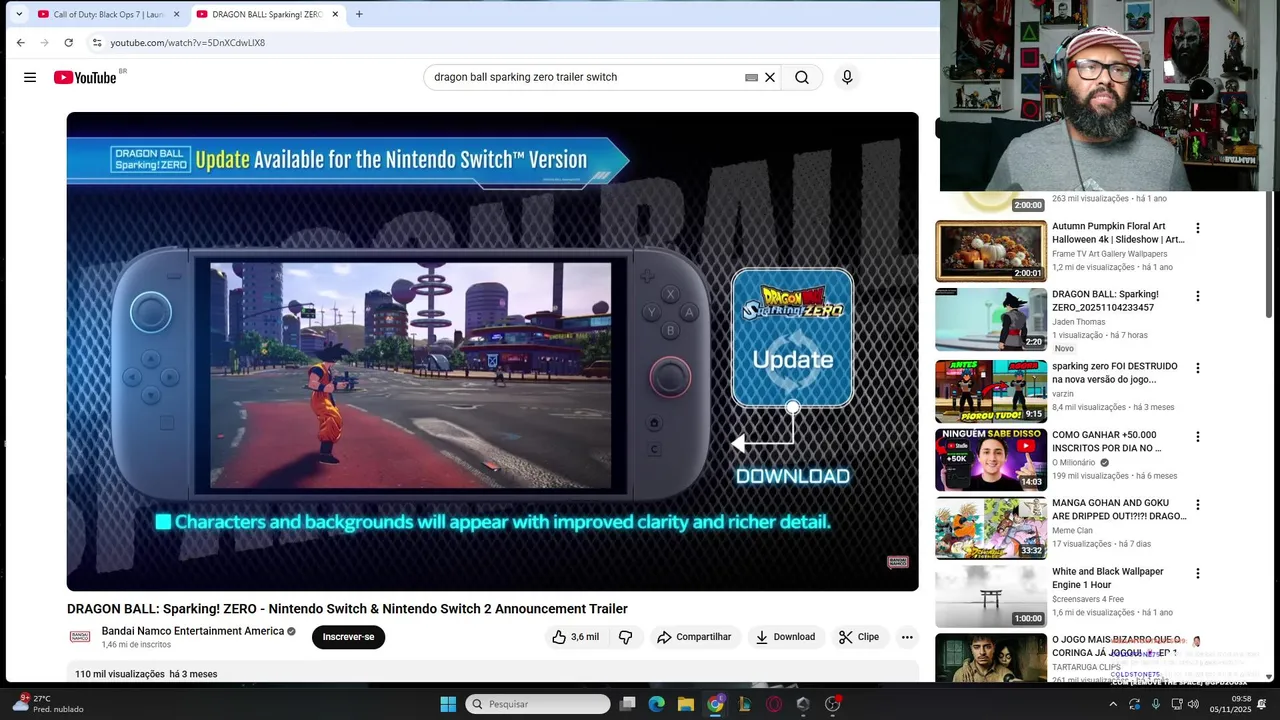The image size is (1280, 720).
Task: Dislike the video with thumbs down
Action: click(x=626, y=637)
